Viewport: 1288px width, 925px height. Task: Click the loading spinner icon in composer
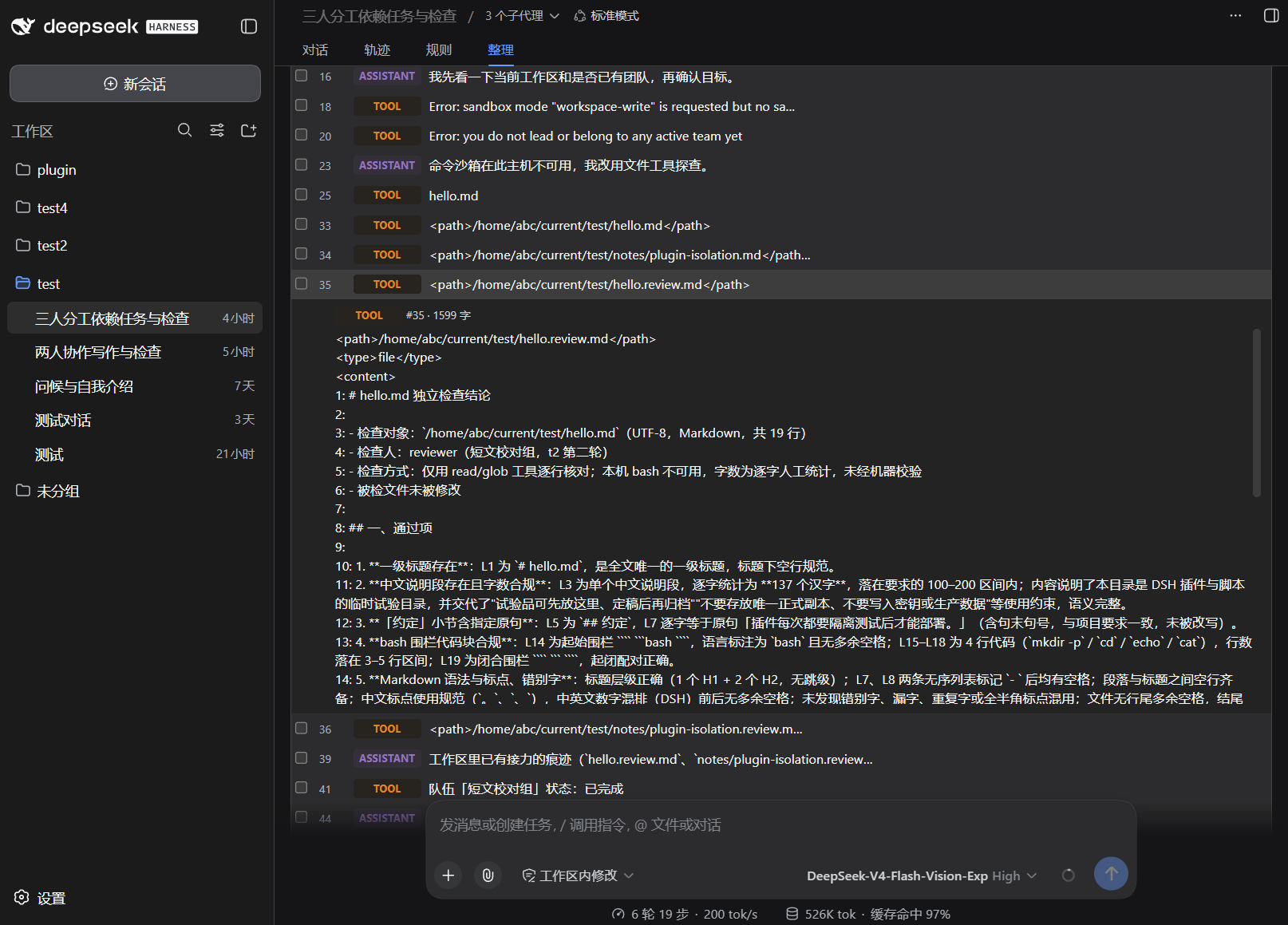point(1068,876)
